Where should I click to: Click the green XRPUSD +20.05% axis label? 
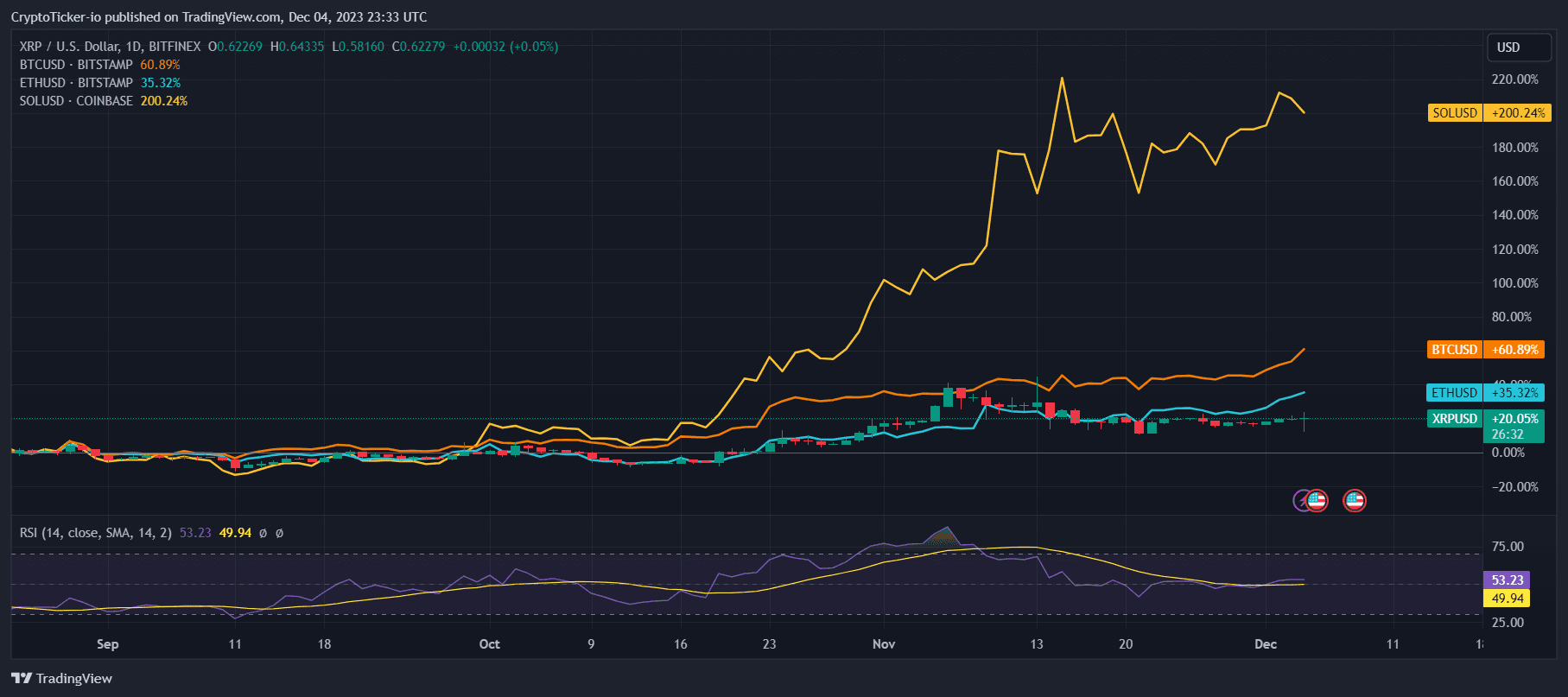(1484, 419)
